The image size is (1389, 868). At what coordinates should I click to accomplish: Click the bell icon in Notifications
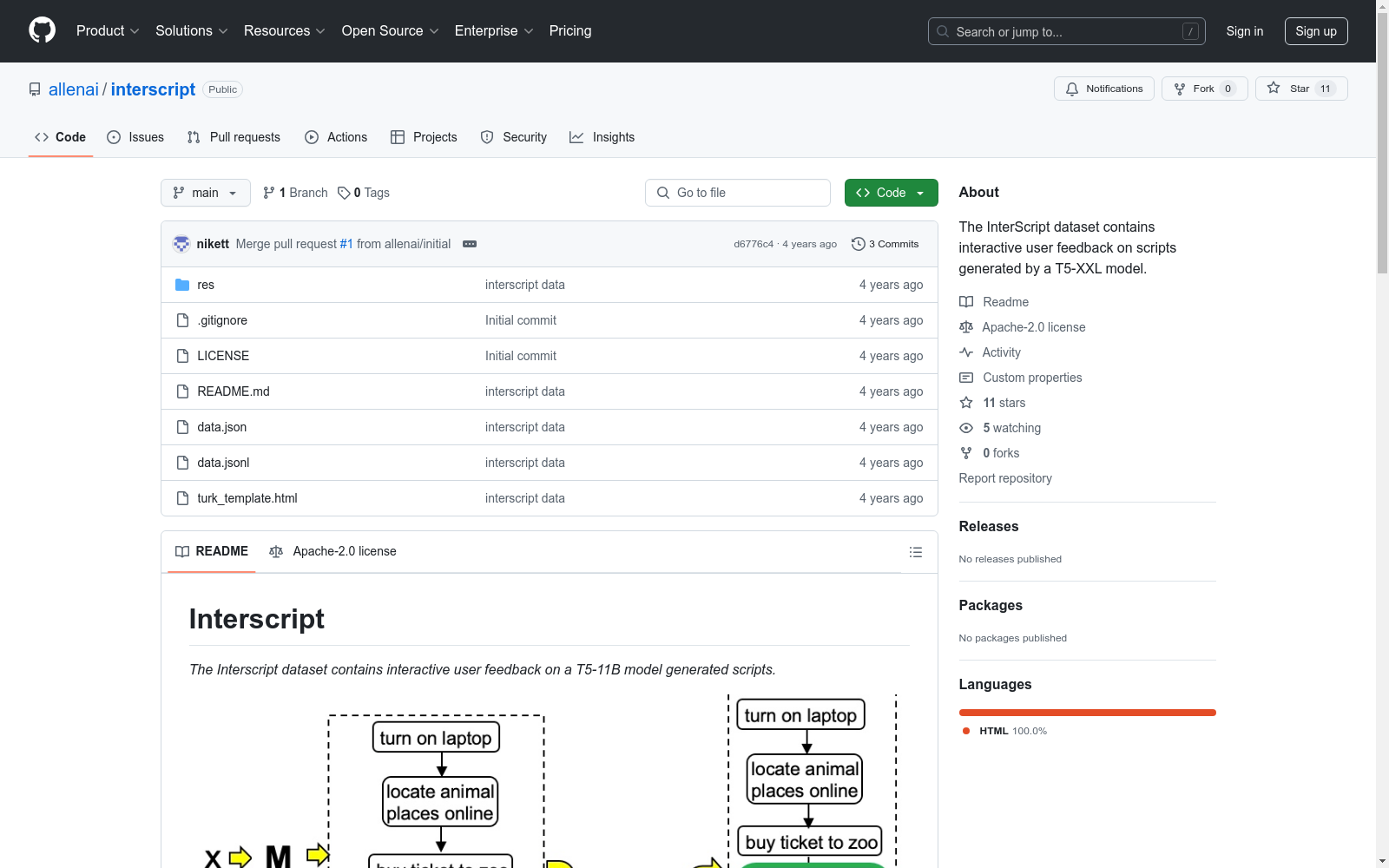click(x=1072, y=89)
